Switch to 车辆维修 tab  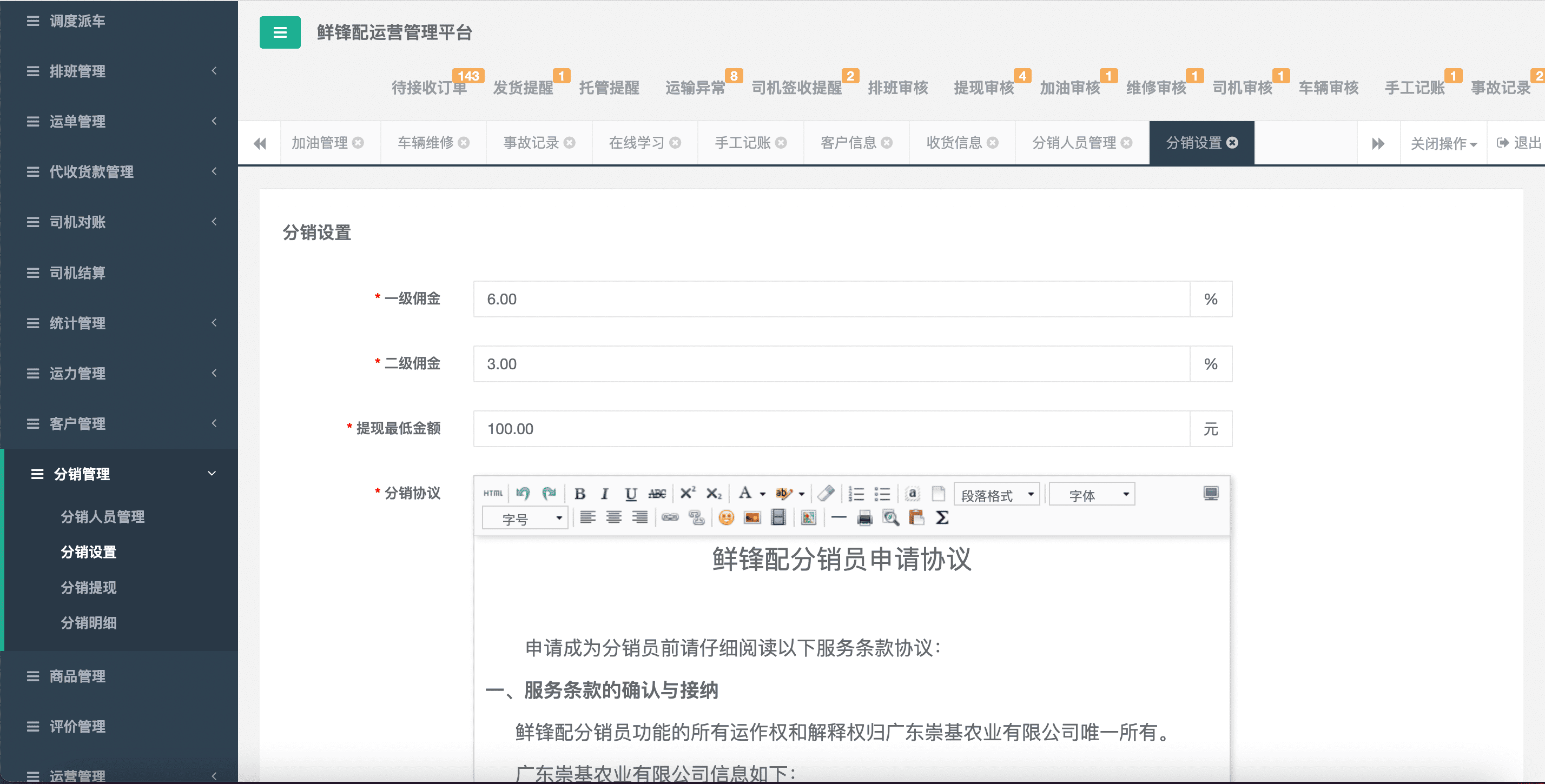(x=425, y=143)
